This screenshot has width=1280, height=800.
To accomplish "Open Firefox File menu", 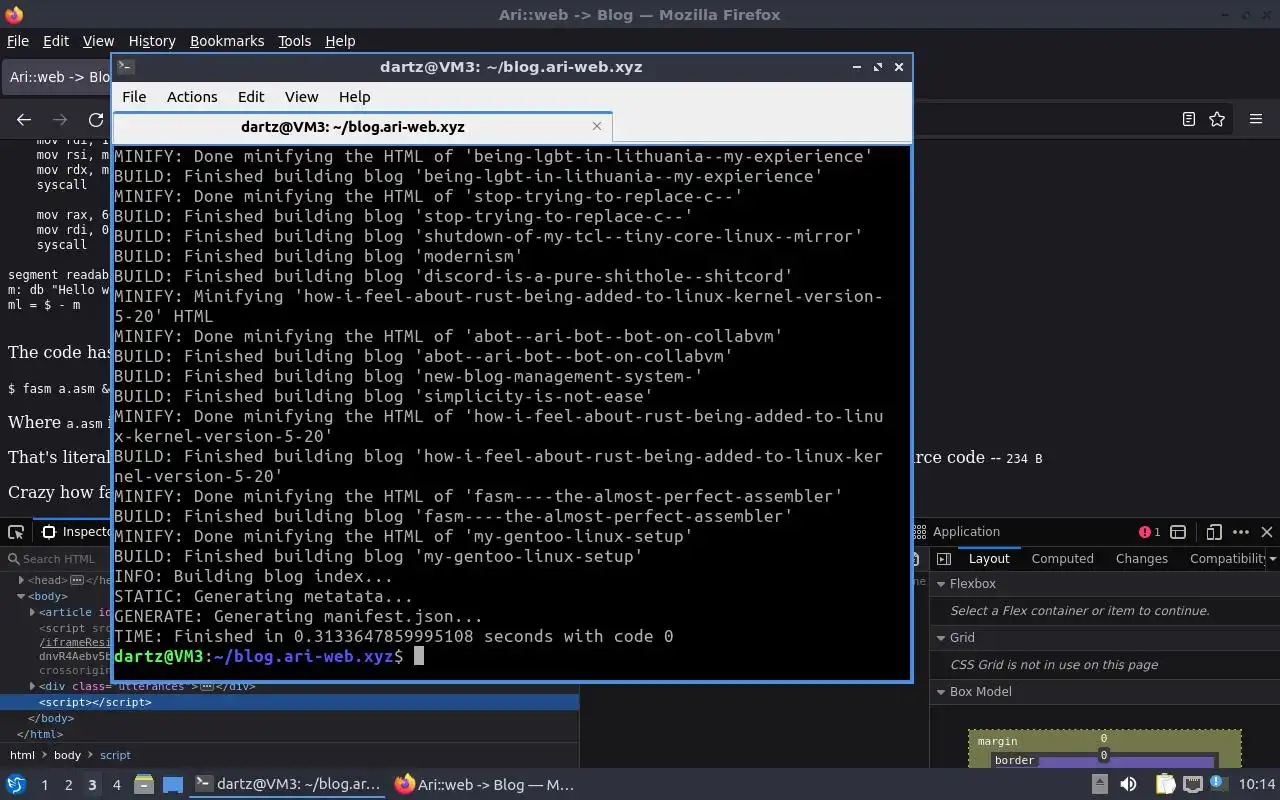I will pyautogui.click(x=18, y=41).
